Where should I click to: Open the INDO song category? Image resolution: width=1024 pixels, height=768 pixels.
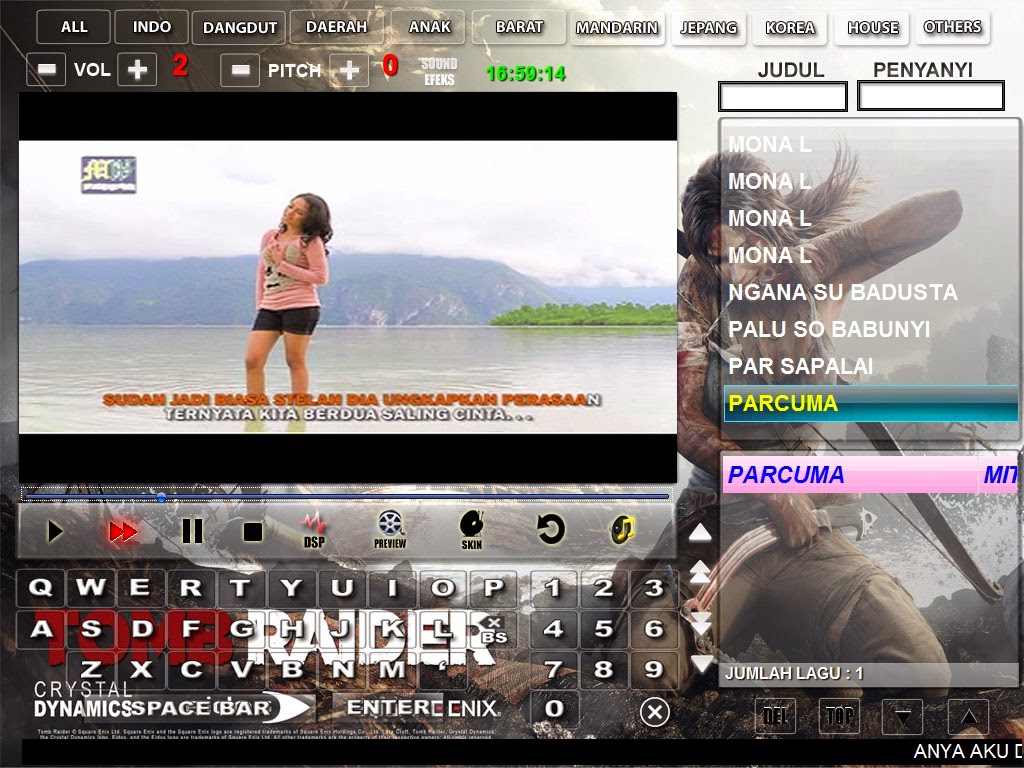[x=152, y=27]
